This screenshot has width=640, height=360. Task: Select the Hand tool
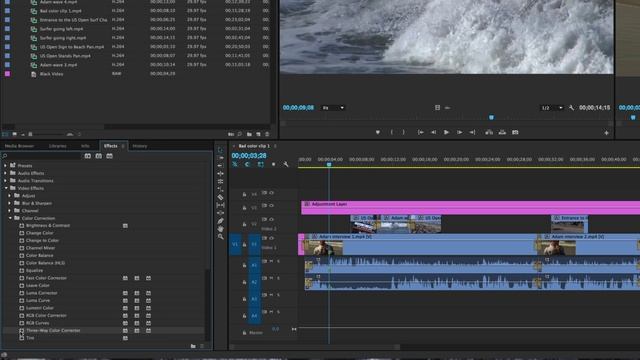(220, 229)
